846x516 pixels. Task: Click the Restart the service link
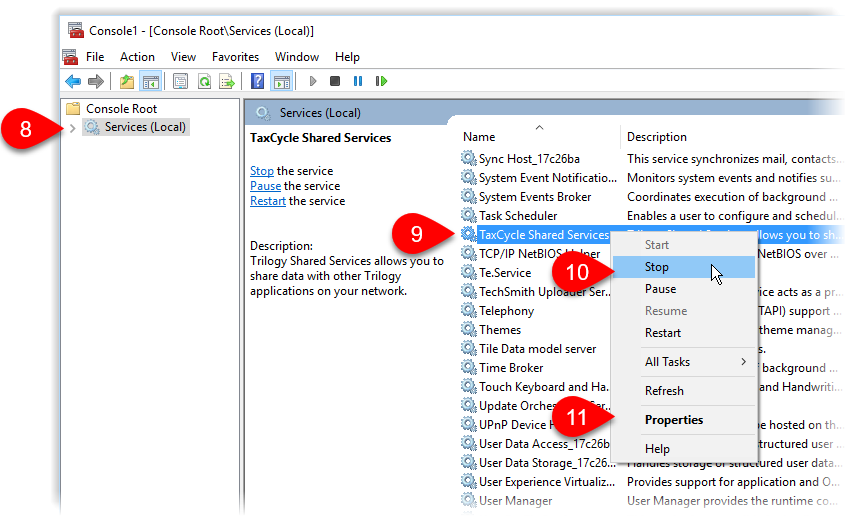pos(268,201)
